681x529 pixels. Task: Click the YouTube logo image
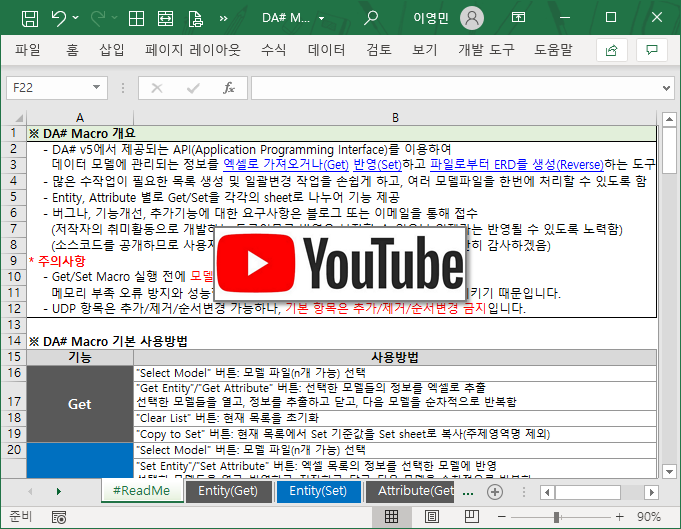(340, 263)
